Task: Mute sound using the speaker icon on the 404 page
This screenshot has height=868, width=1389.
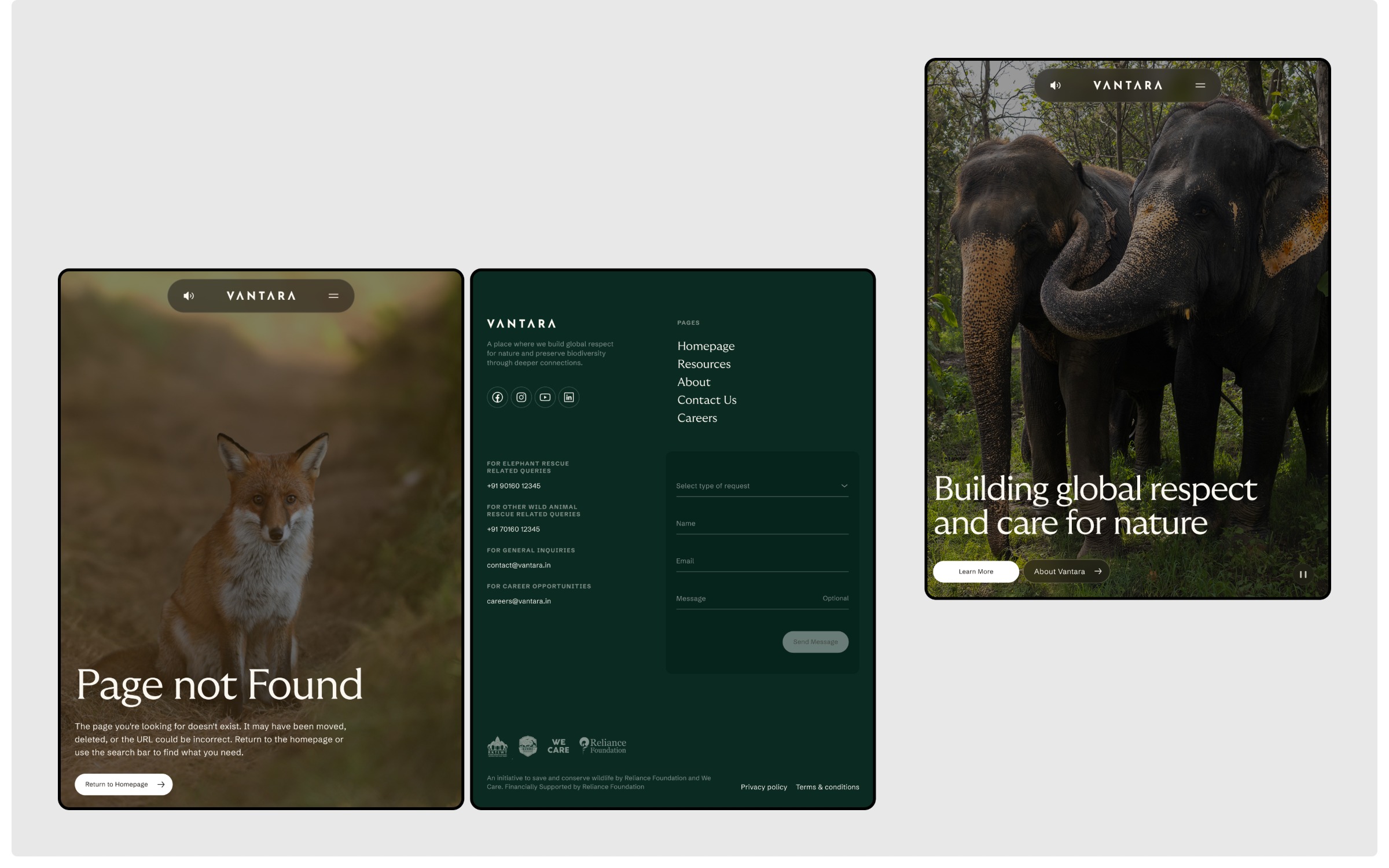Action: 189,296
